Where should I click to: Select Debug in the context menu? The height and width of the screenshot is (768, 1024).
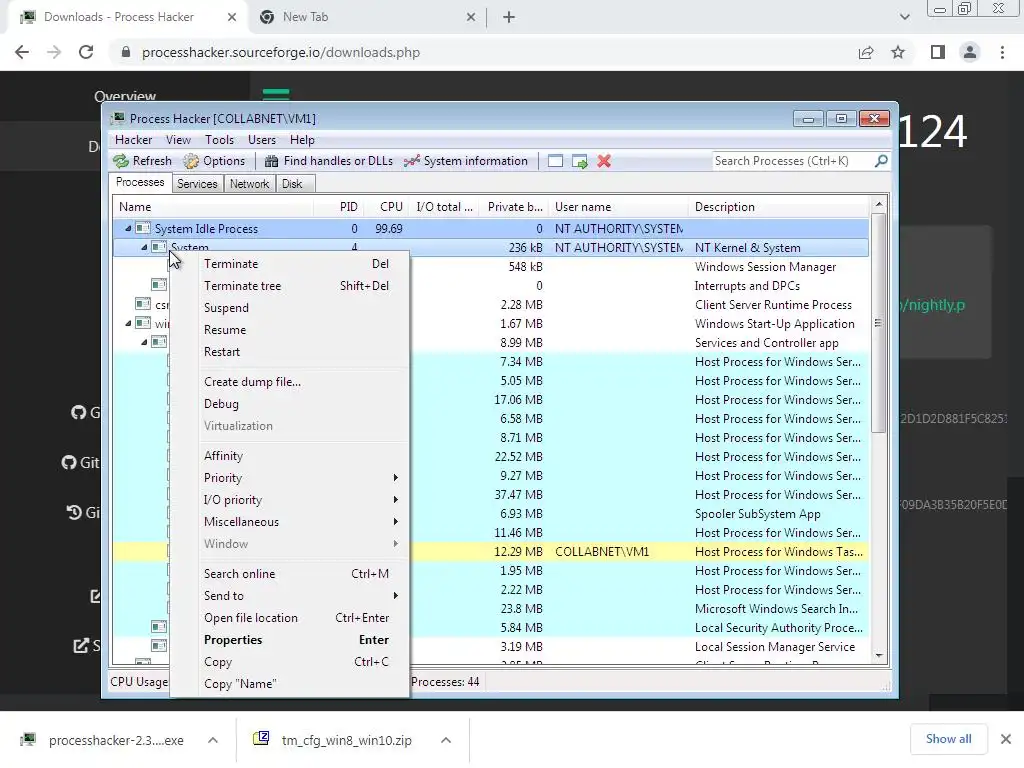point(289,404)
